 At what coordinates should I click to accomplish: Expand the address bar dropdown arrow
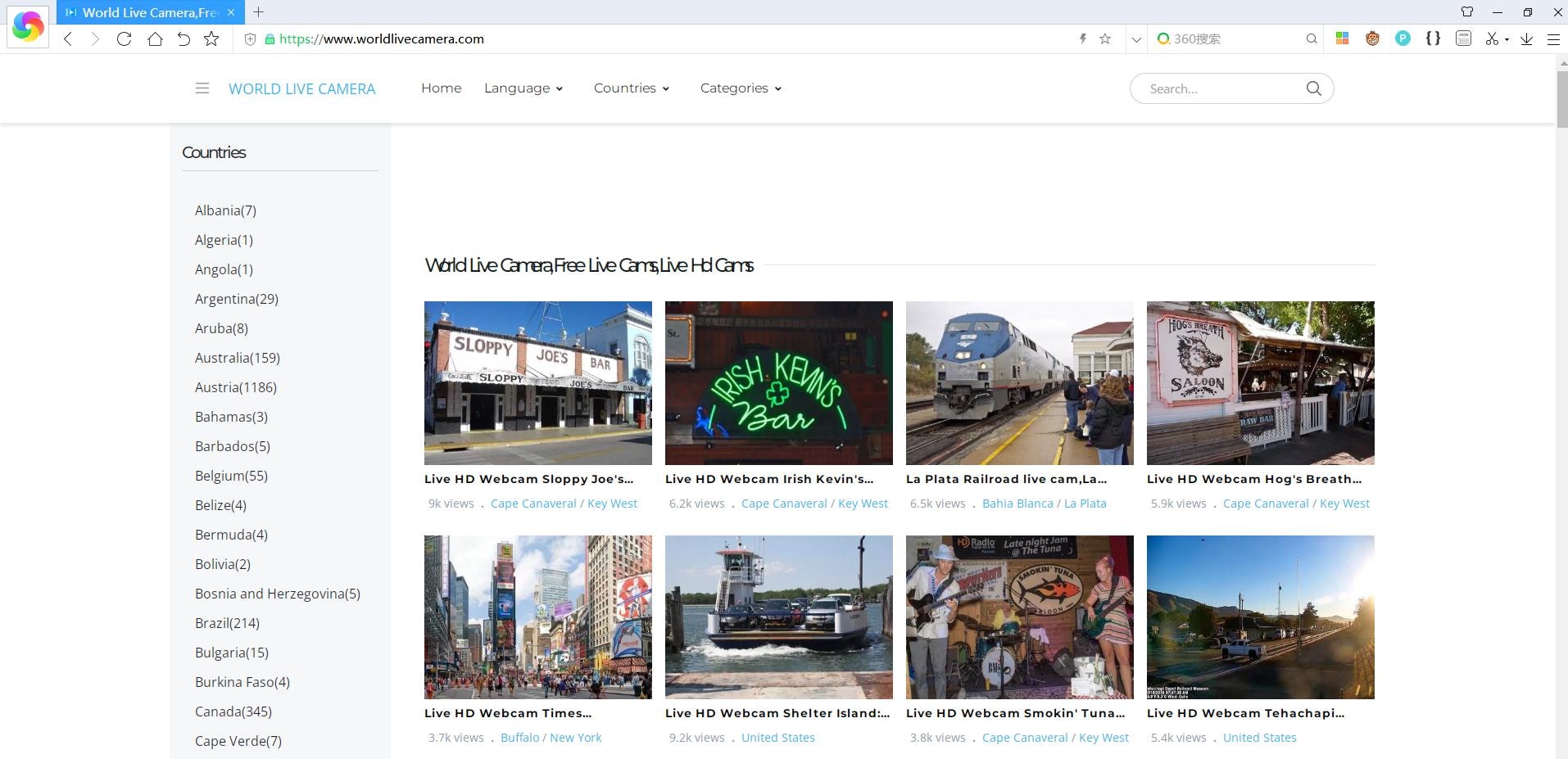coord(1136,38)
